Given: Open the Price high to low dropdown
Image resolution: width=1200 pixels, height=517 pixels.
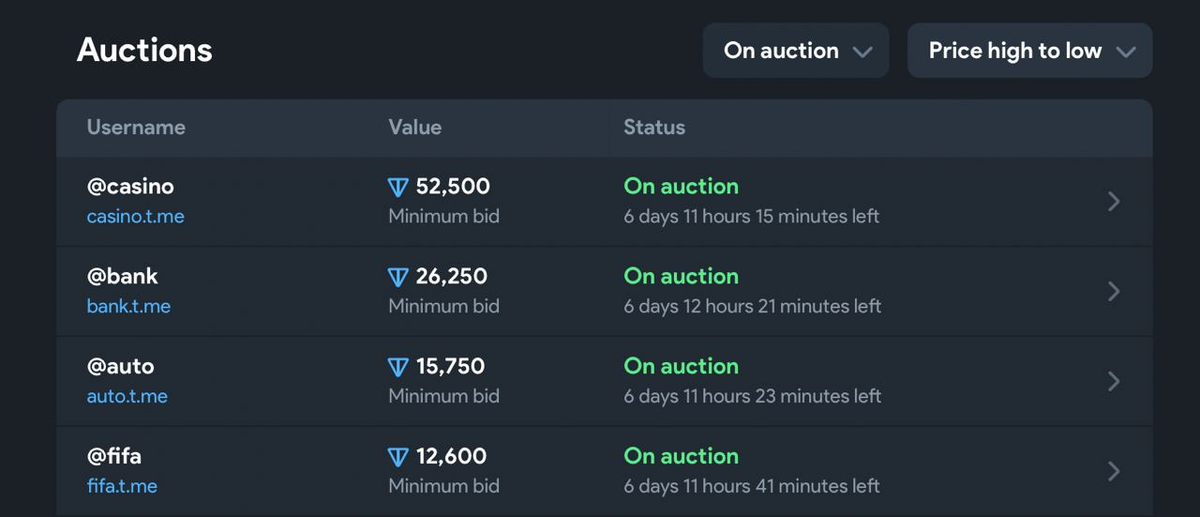Looking at the screenshot, I should 1029,51.
